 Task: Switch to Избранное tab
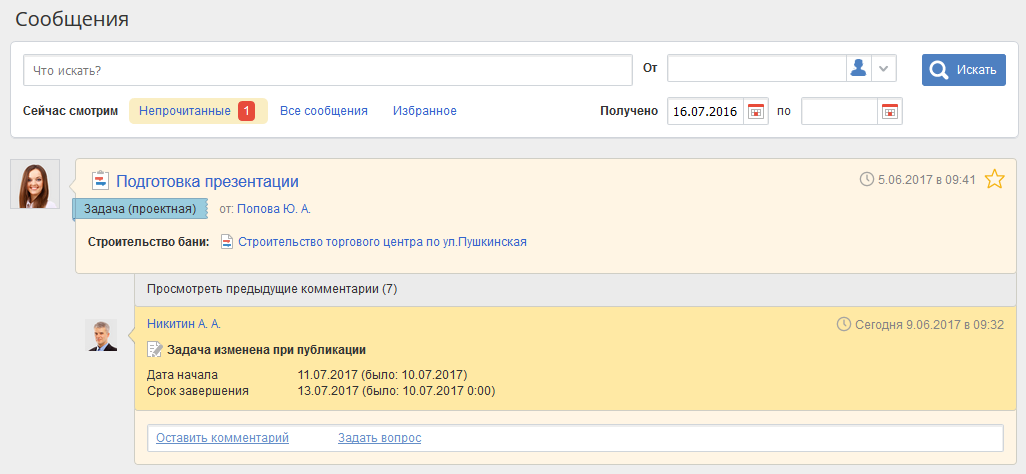tap(424, 111)
